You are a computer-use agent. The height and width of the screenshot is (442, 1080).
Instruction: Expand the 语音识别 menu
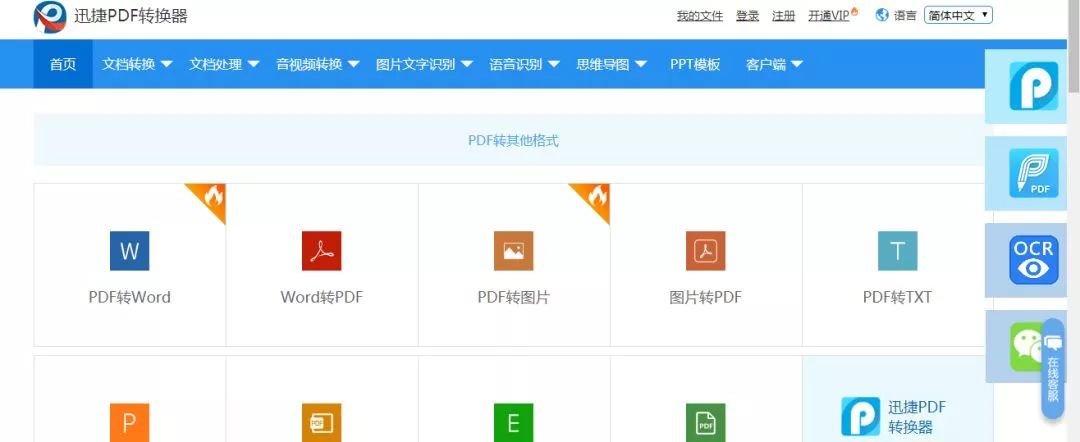click(524, 64)
